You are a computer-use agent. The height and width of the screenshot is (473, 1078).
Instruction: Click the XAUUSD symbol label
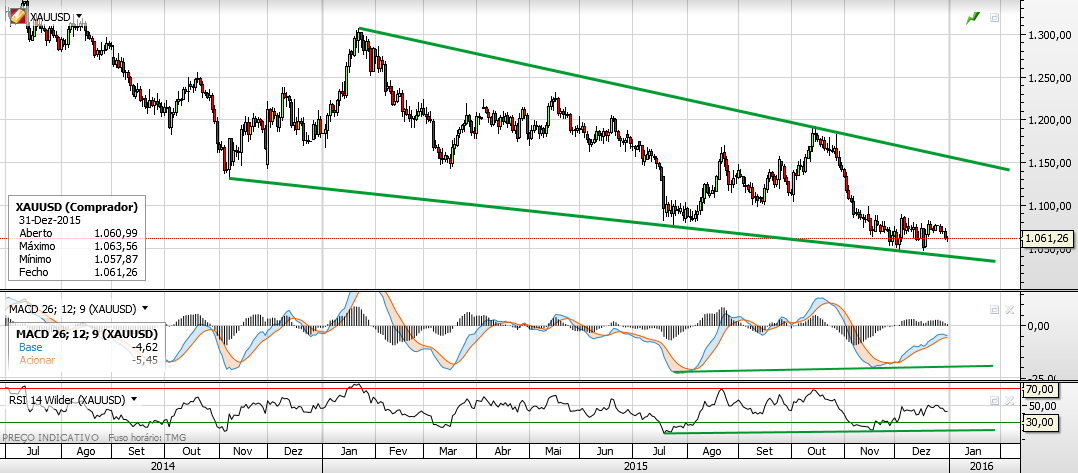(51, 18)
